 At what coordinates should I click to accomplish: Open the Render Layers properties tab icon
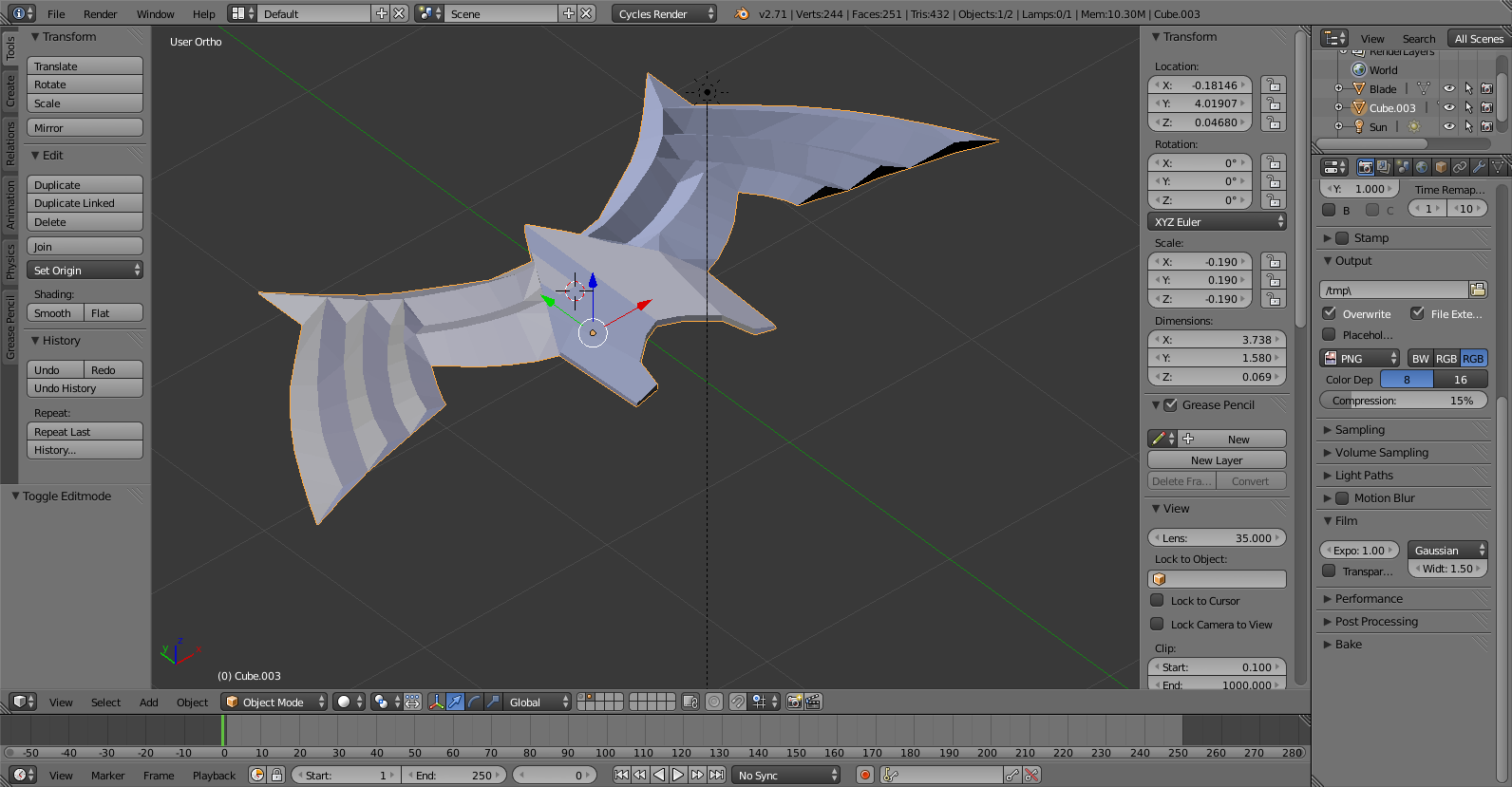tap(1384, 167)
